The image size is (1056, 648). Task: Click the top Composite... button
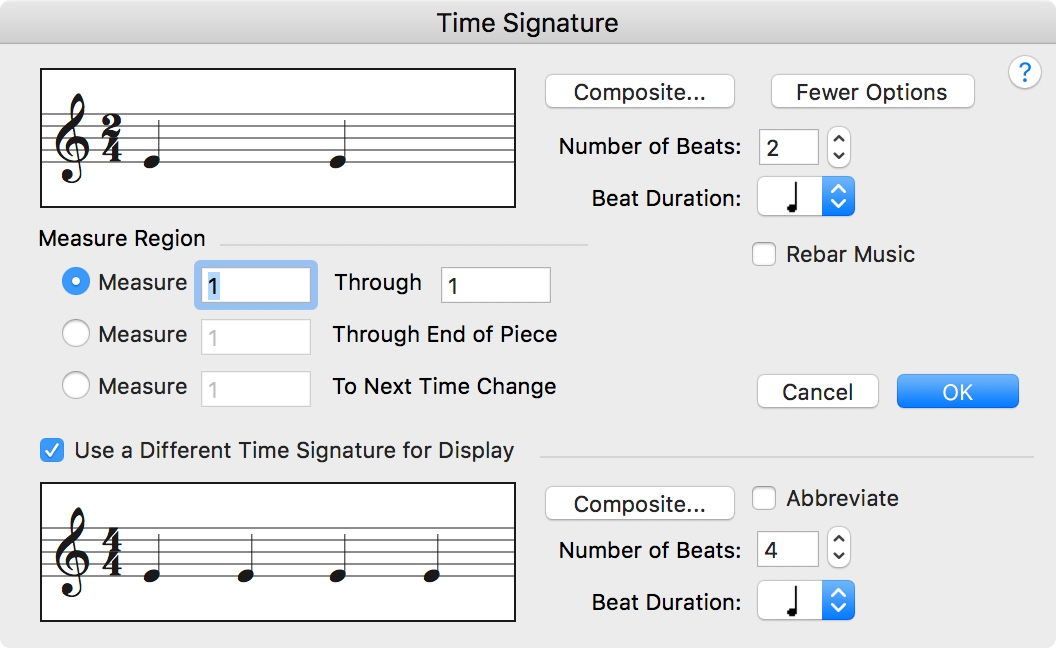point(640,92)
